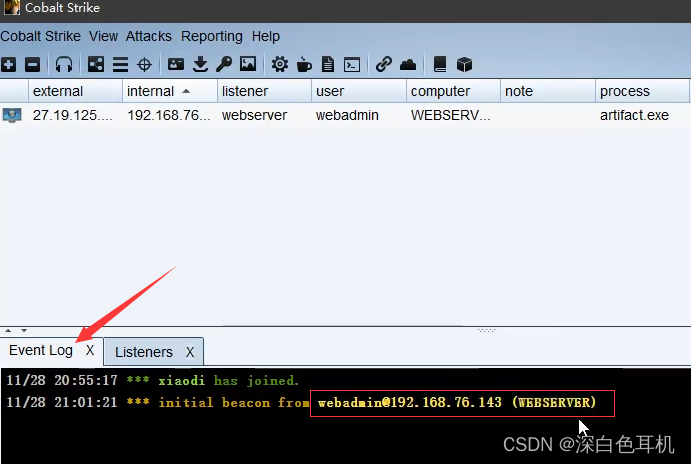Open the Attacks menu
The height and width of the screenshot is (464, 691).
click(x=149, y=36)
